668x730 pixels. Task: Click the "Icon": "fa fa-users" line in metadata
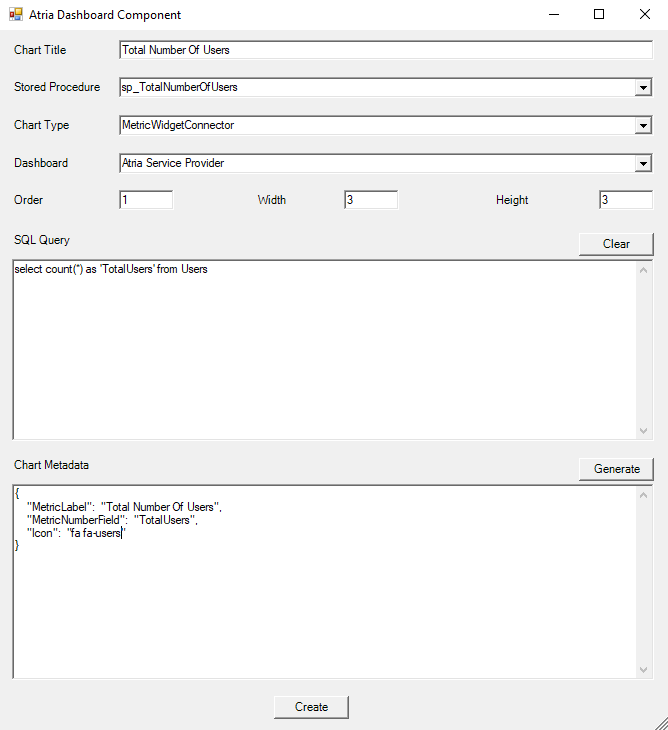(76, 533)
